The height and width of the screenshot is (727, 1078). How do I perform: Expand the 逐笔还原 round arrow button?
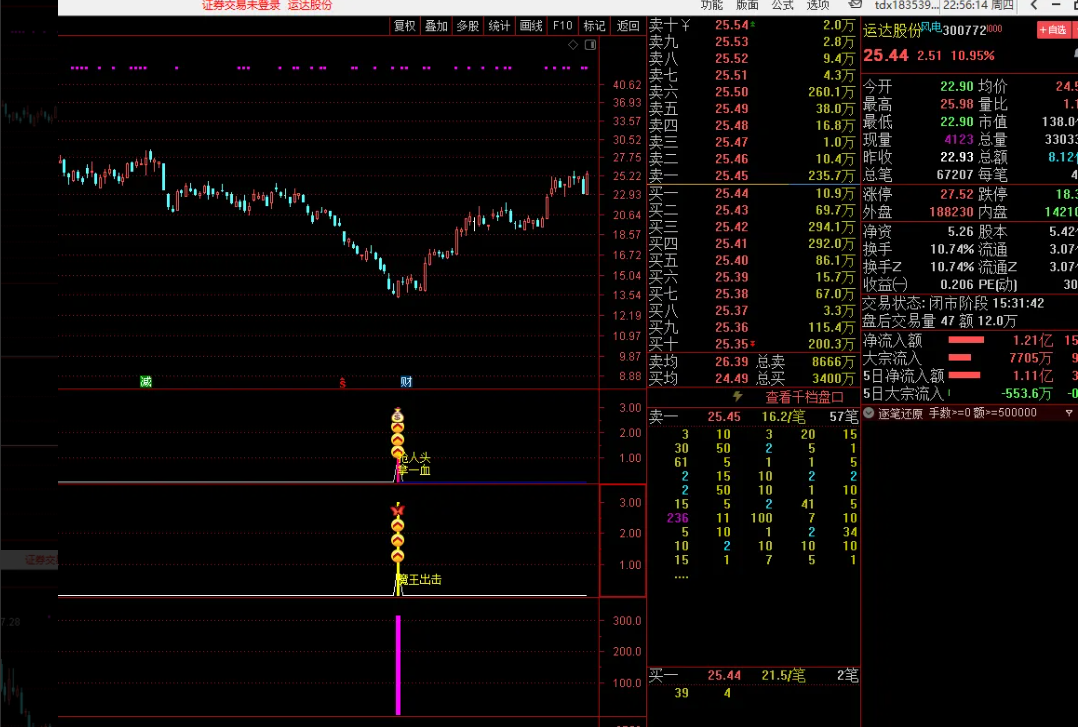click(868, 412)
